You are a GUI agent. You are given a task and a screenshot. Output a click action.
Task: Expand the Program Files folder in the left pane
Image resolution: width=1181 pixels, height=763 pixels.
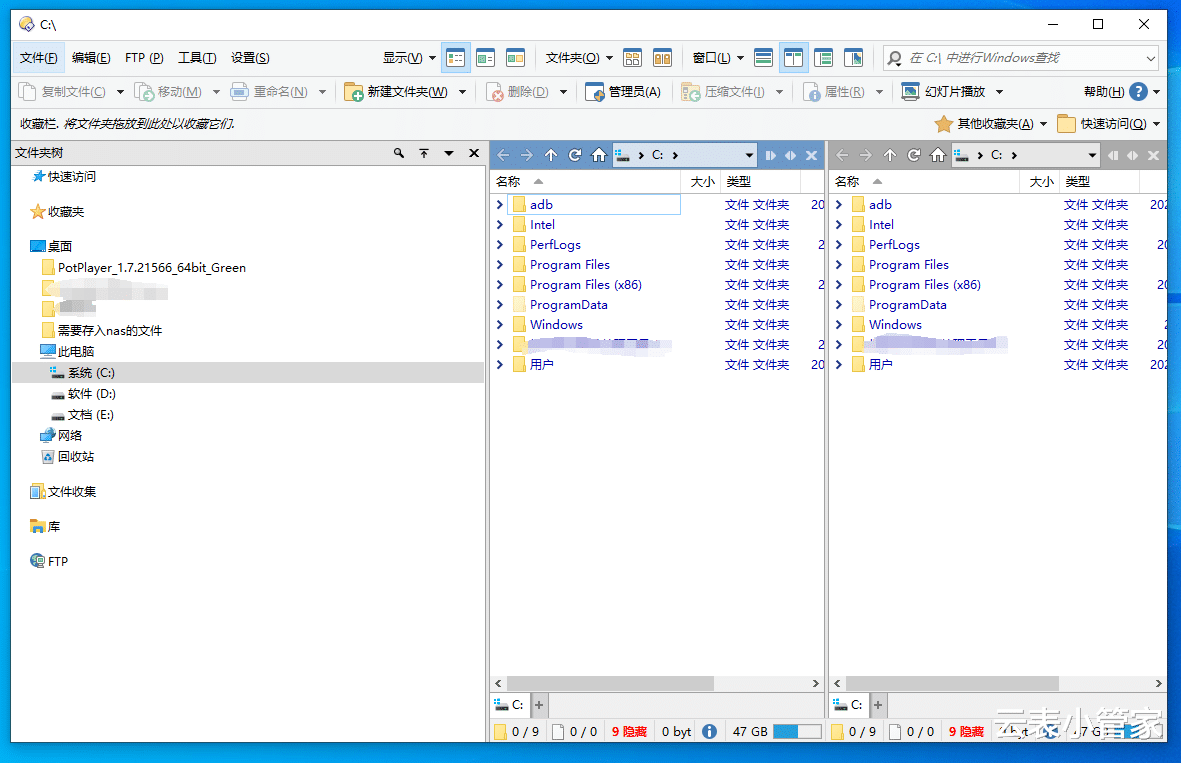(x=500, y=265)
